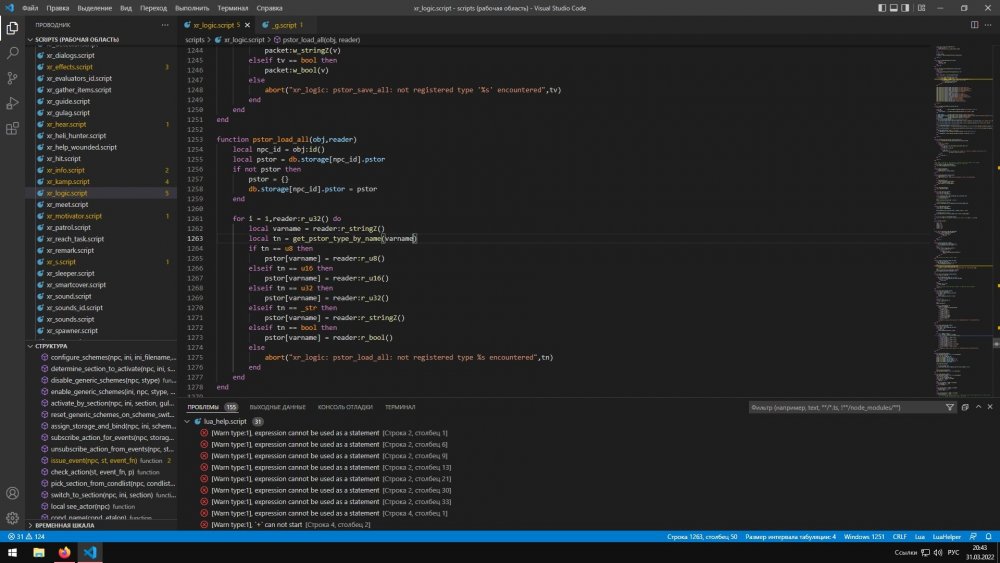Click the filter icon in the Problems panel

coord(950,407)
